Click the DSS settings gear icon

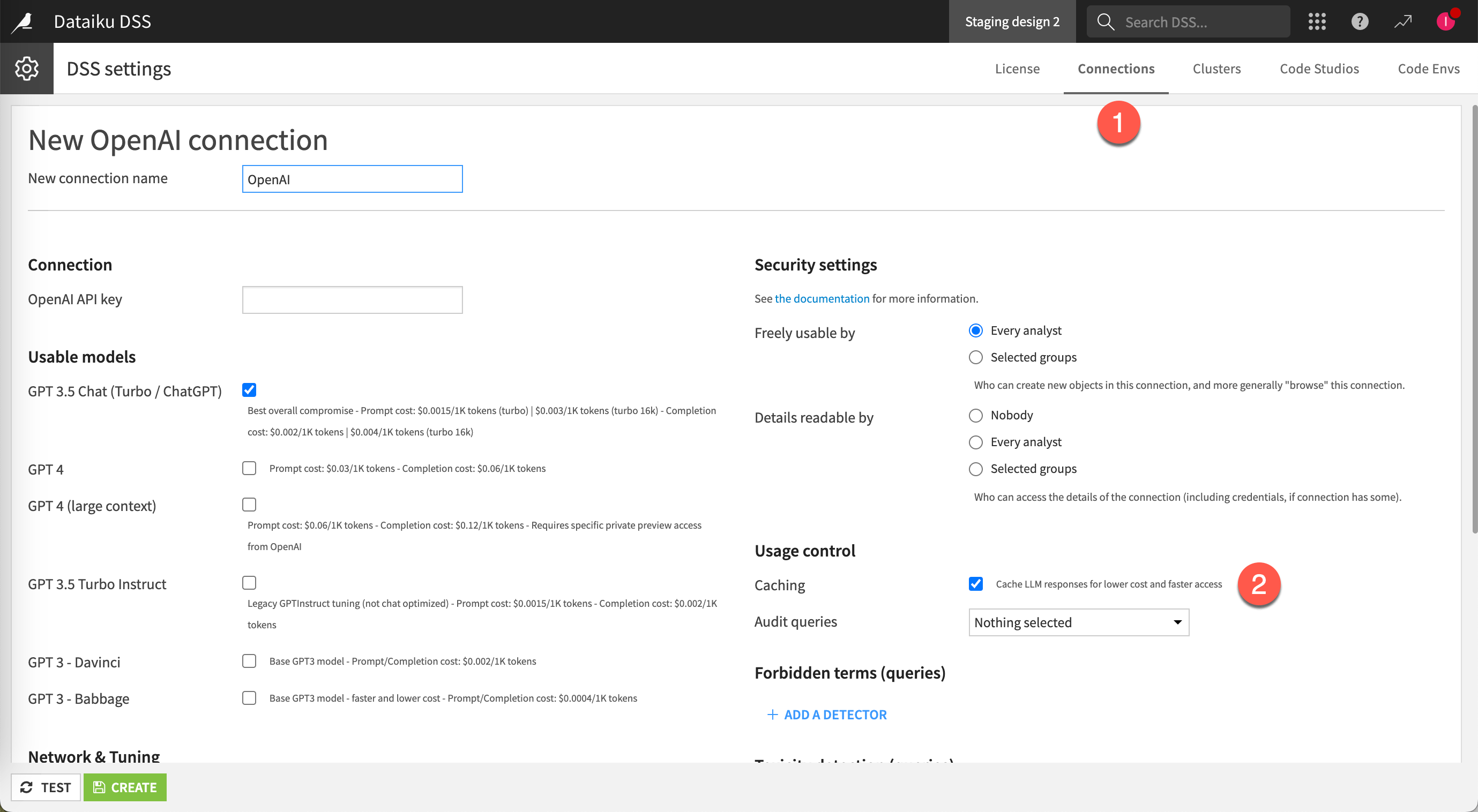coord(27,68)
